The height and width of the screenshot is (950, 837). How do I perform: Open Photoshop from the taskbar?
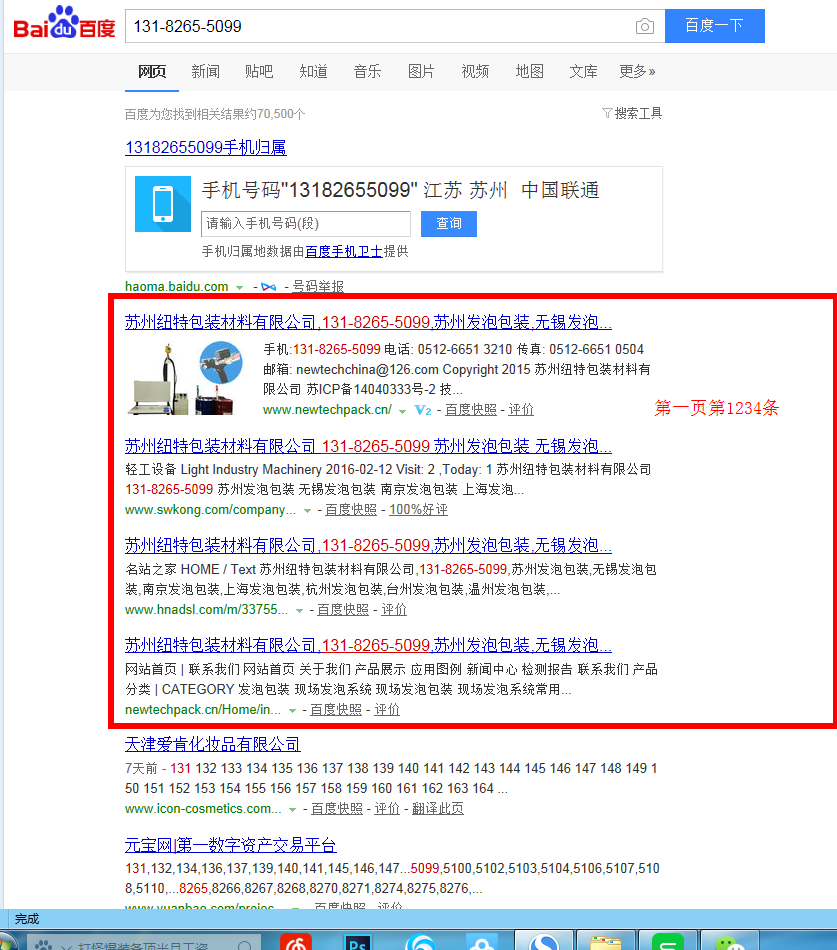pyautogui.click(x=357, y=943)
